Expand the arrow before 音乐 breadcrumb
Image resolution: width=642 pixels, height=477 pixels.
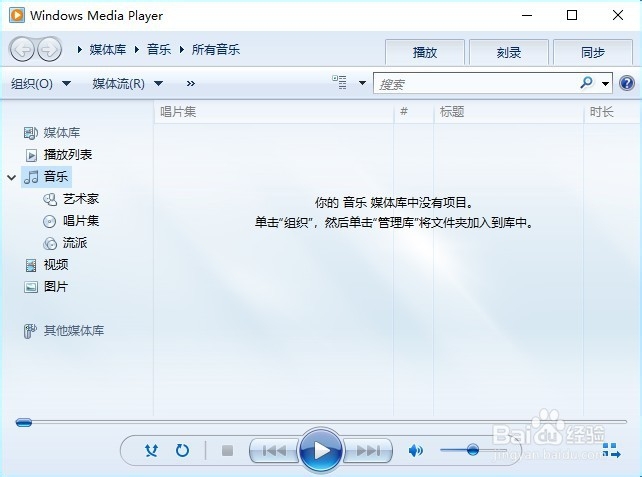click(x=137, y=50)
